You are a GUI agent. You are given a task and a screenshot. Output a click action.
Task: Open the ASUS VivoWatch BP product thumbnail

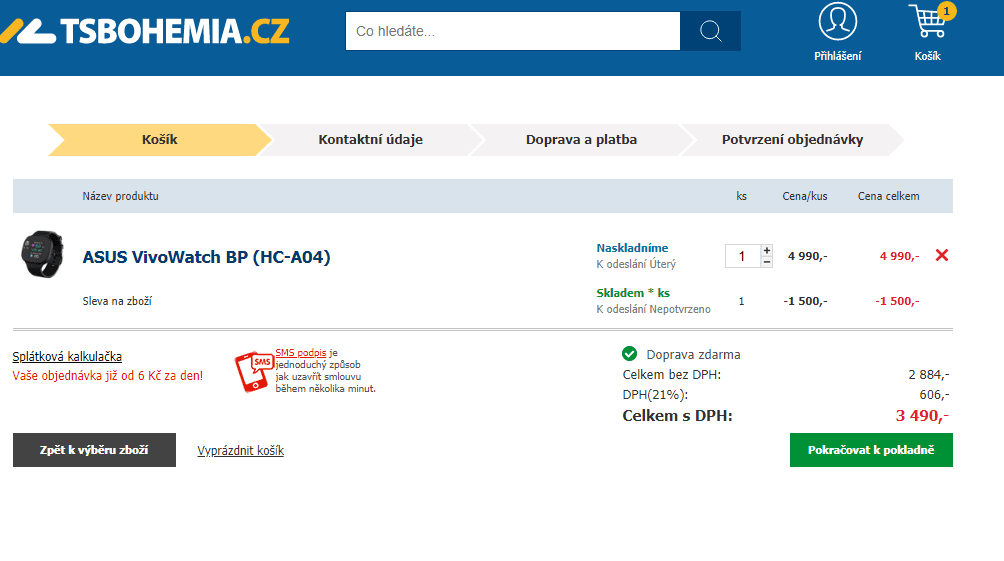[x=42, y=254]
